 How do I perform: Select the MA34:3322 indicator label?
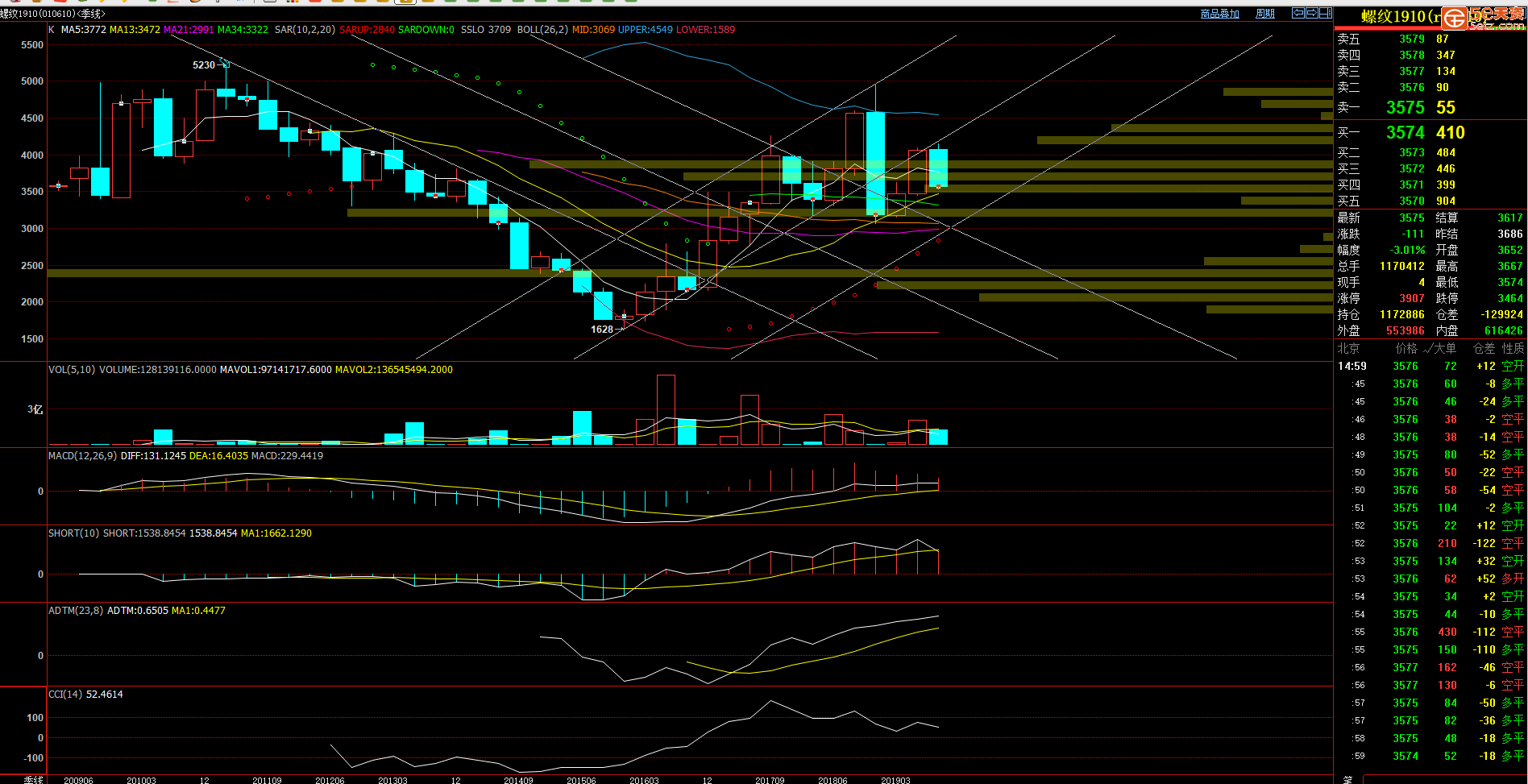(x=243, y=30)
